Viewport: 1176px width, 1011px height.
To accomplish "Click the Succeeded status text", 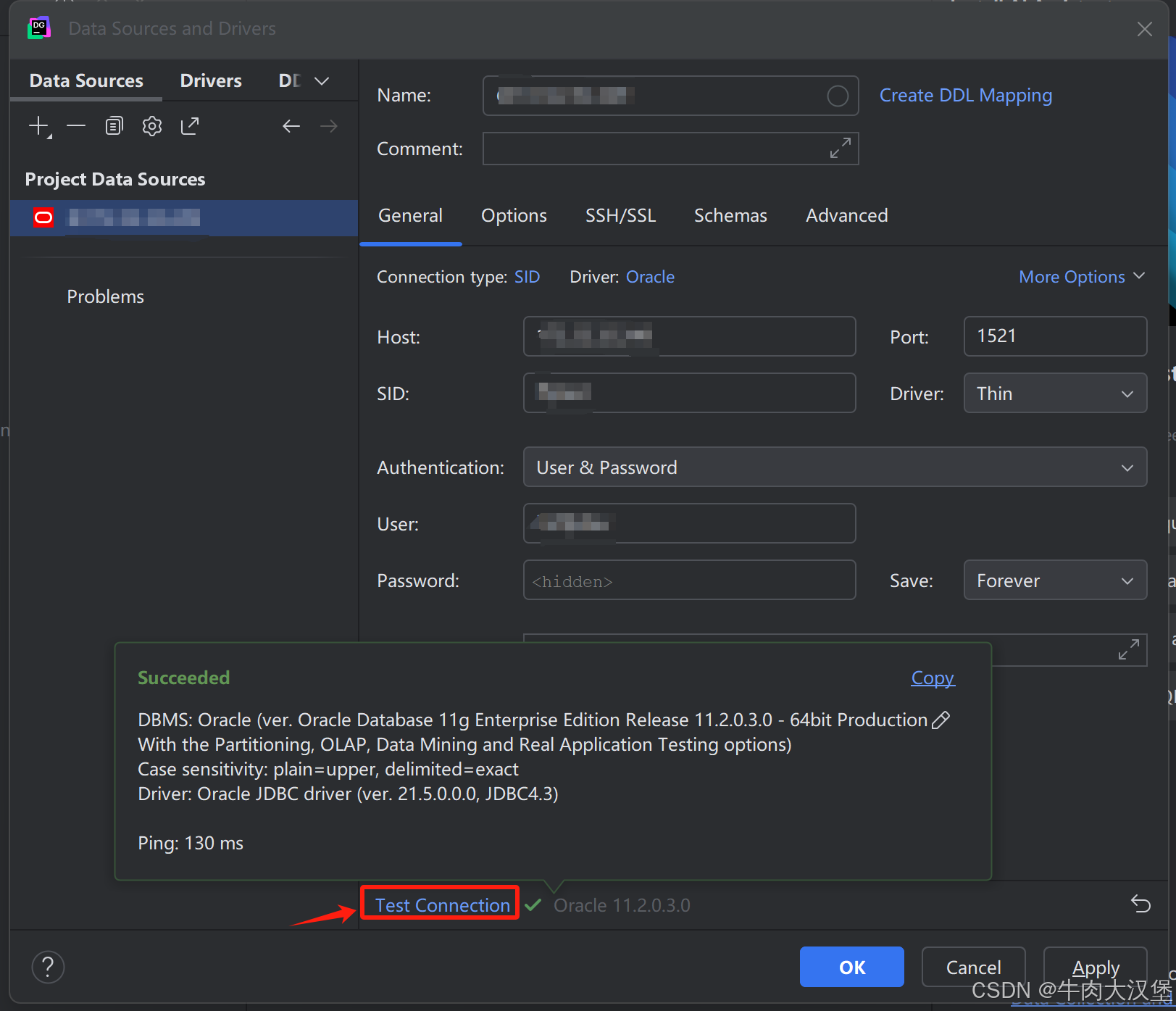I will (183, 678).
